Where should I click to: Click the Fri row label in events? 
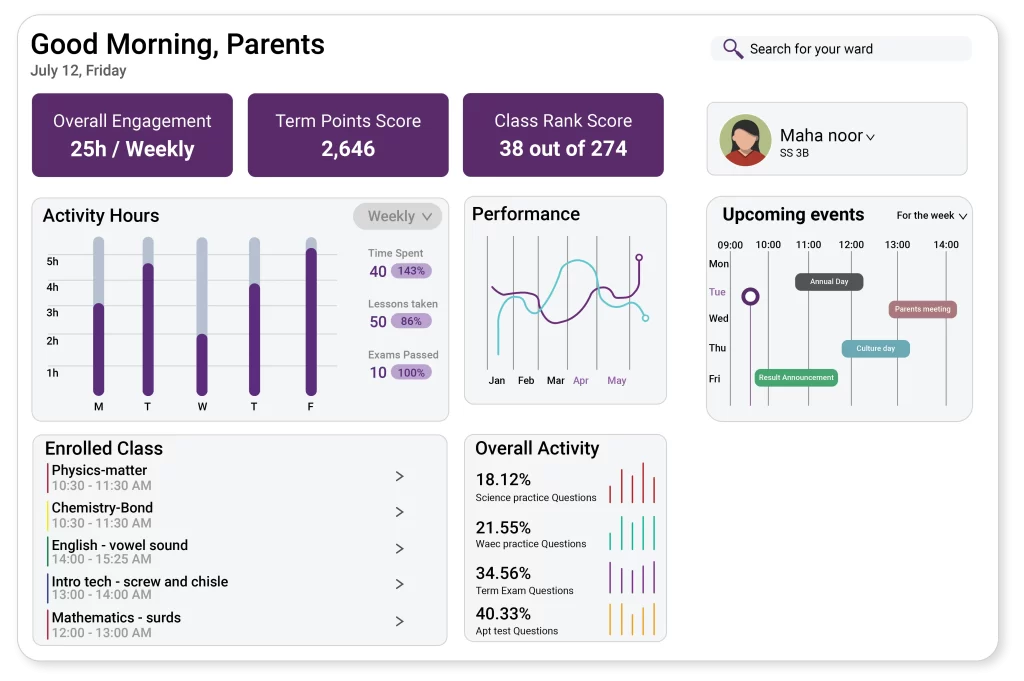[x=714, y=379]
